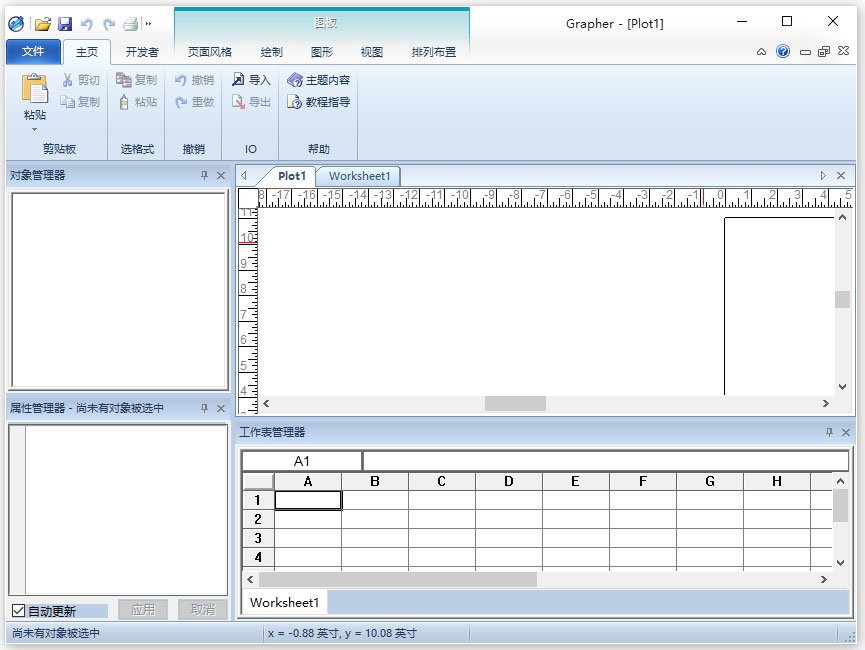This screenshot has height=650, width=865.
Task: Close the 对象管理器 panel
Action: (221, 175)
